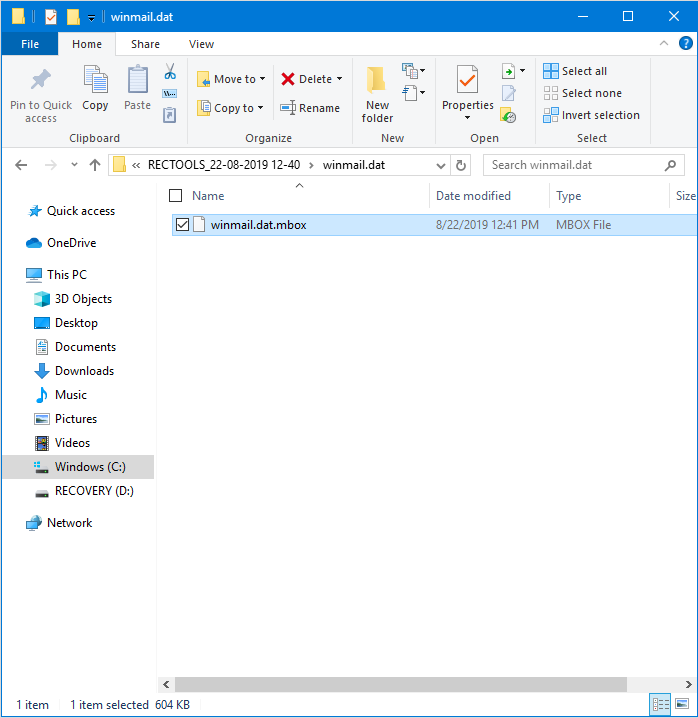The width and height of the screenshot is (698, 718).
Task: Click the Paste shortcut icon
Action: [169, 114]
